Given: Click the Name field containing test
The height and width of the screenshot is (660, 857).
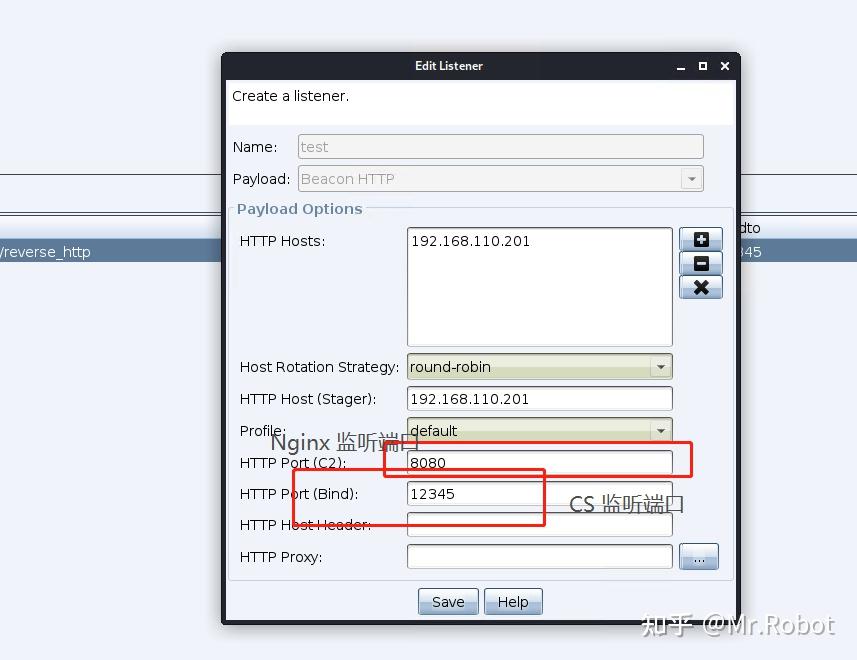Looking at the screenshot, I should pyautogui.click(x=501, y=147).
